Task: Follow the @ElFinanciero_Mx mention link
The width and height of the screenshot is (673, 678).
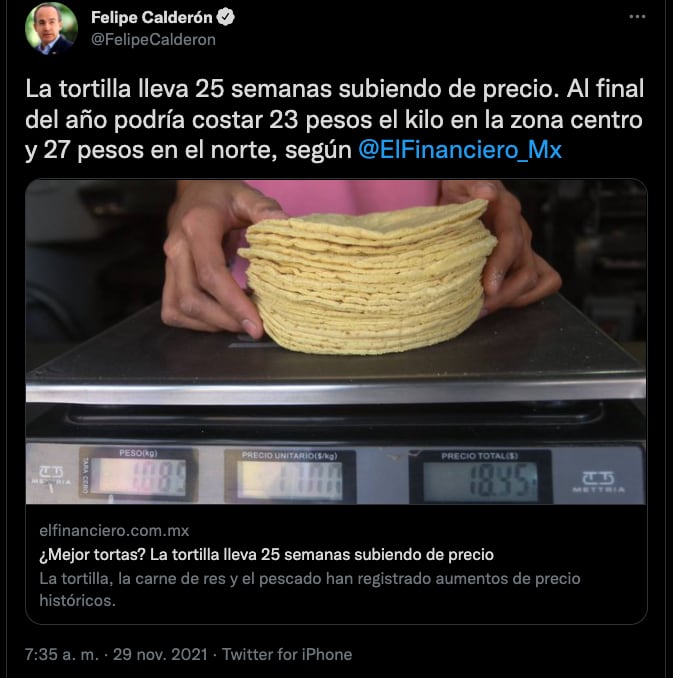Action: pyautogui.click(x=460, y=150)
